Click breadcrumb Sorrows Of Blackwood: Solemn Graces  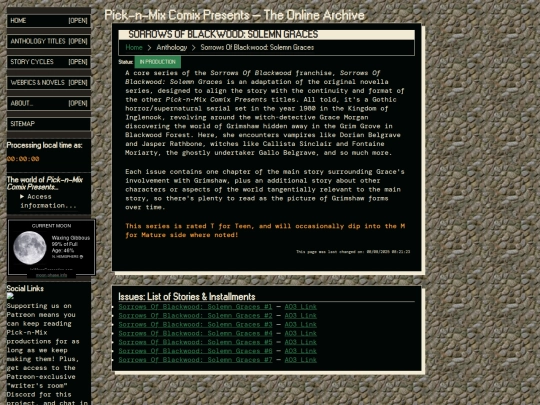(257, 48)
